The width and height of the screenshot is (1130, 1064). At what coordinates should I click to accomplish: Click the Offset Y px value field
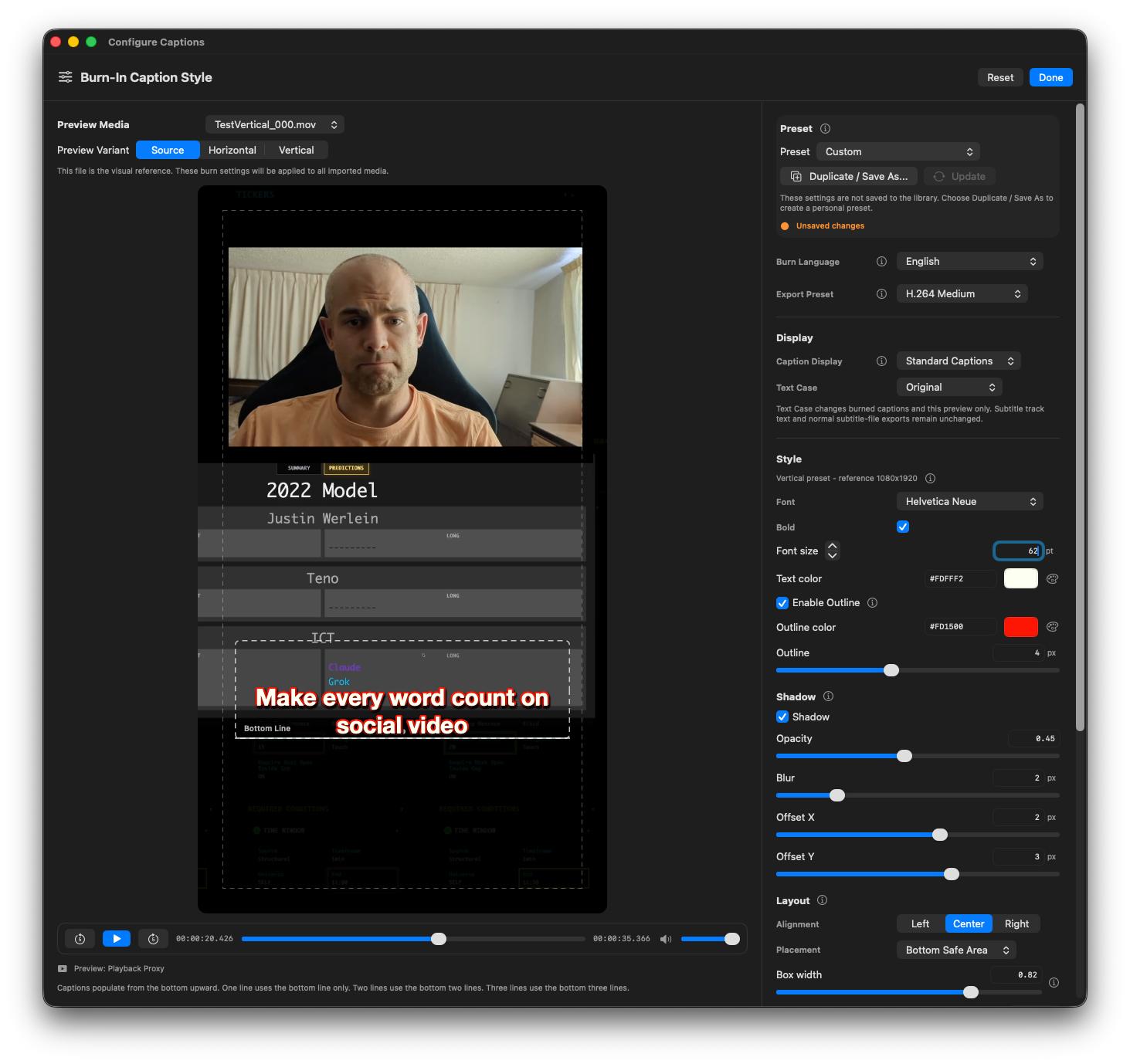point(1018,857)
